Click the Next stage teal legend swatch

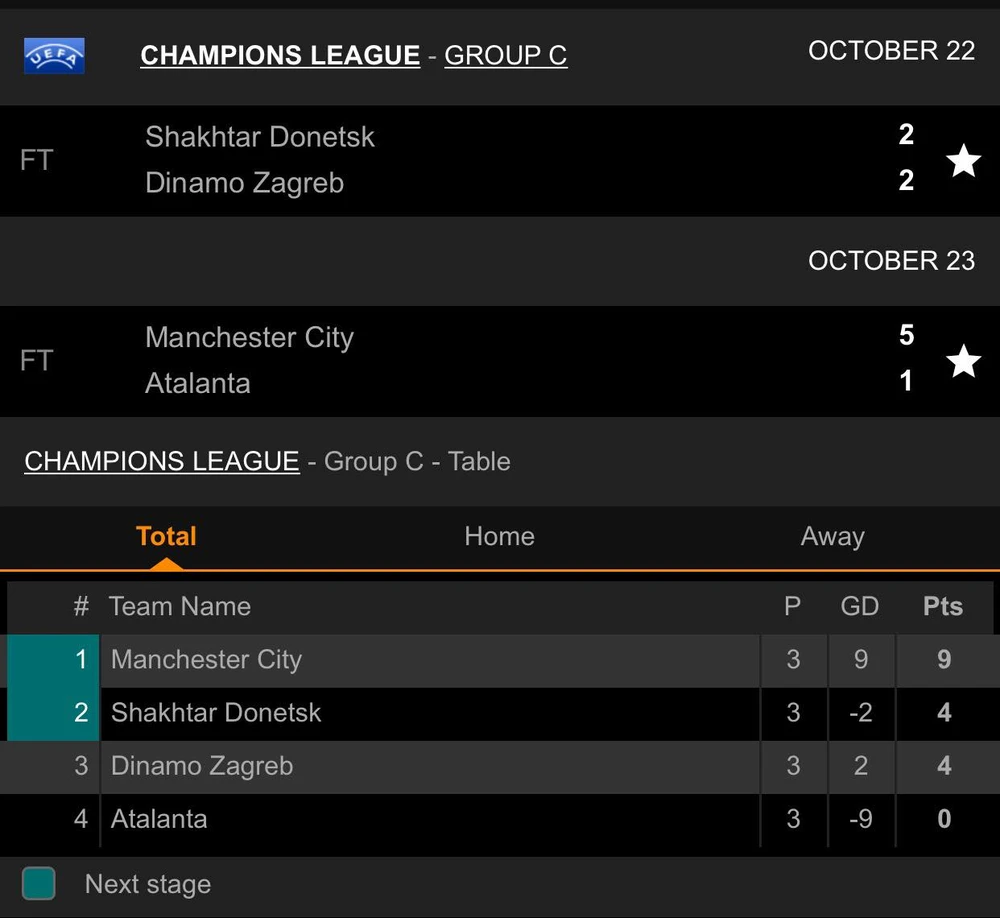pos(39,883)
